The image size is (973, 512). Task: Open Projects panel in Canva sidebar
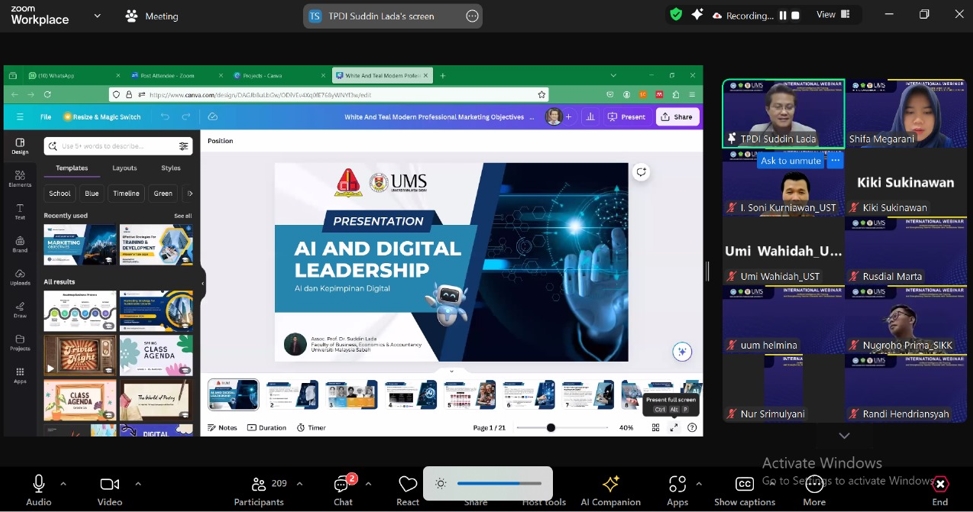pos(20,343)
